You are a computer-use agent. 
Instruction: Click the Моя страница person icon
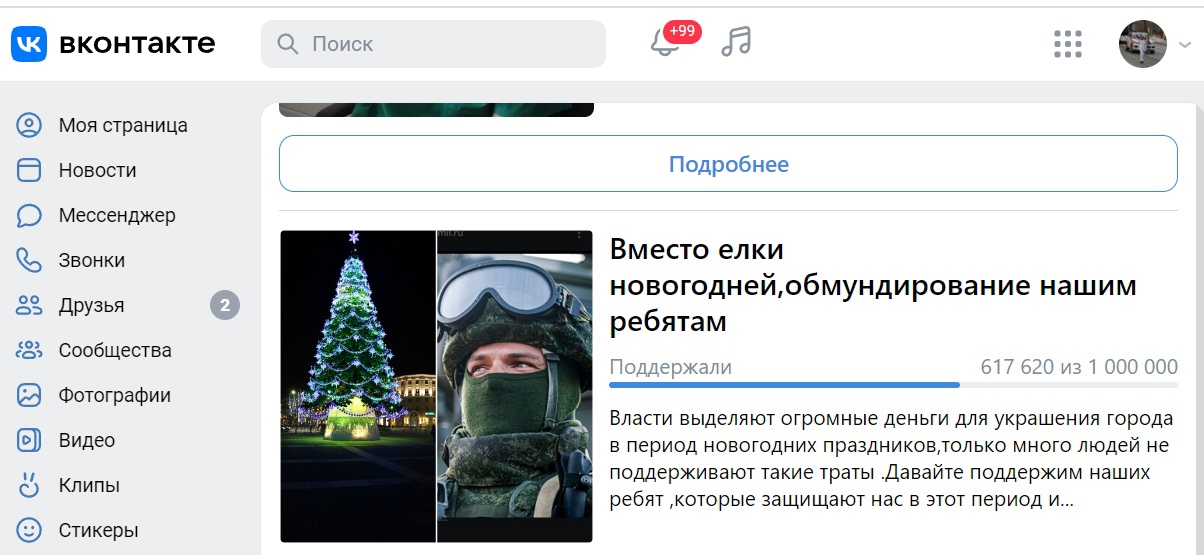29,126
